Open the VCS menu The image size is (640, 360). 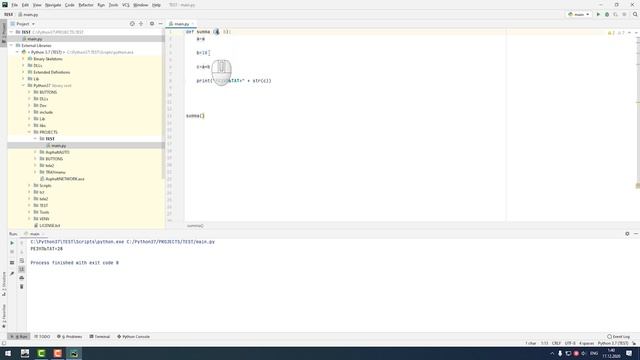(126, 5)
